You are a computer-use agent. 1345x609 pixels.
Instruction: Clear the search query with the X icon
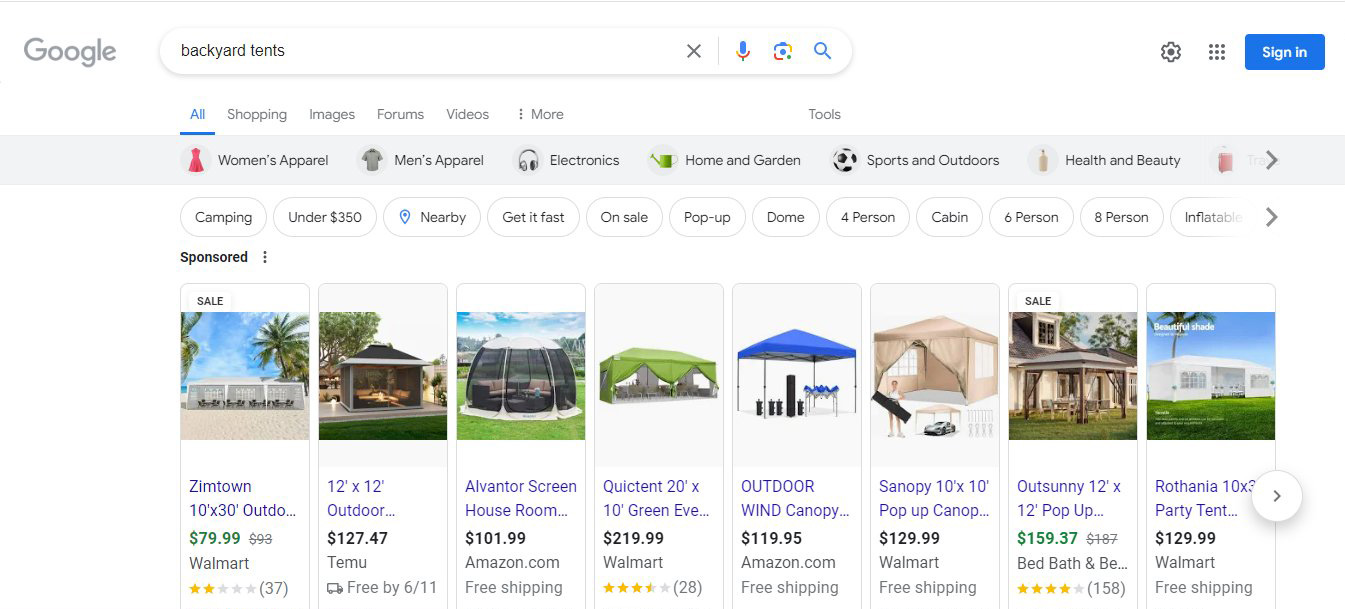[694, 50]
